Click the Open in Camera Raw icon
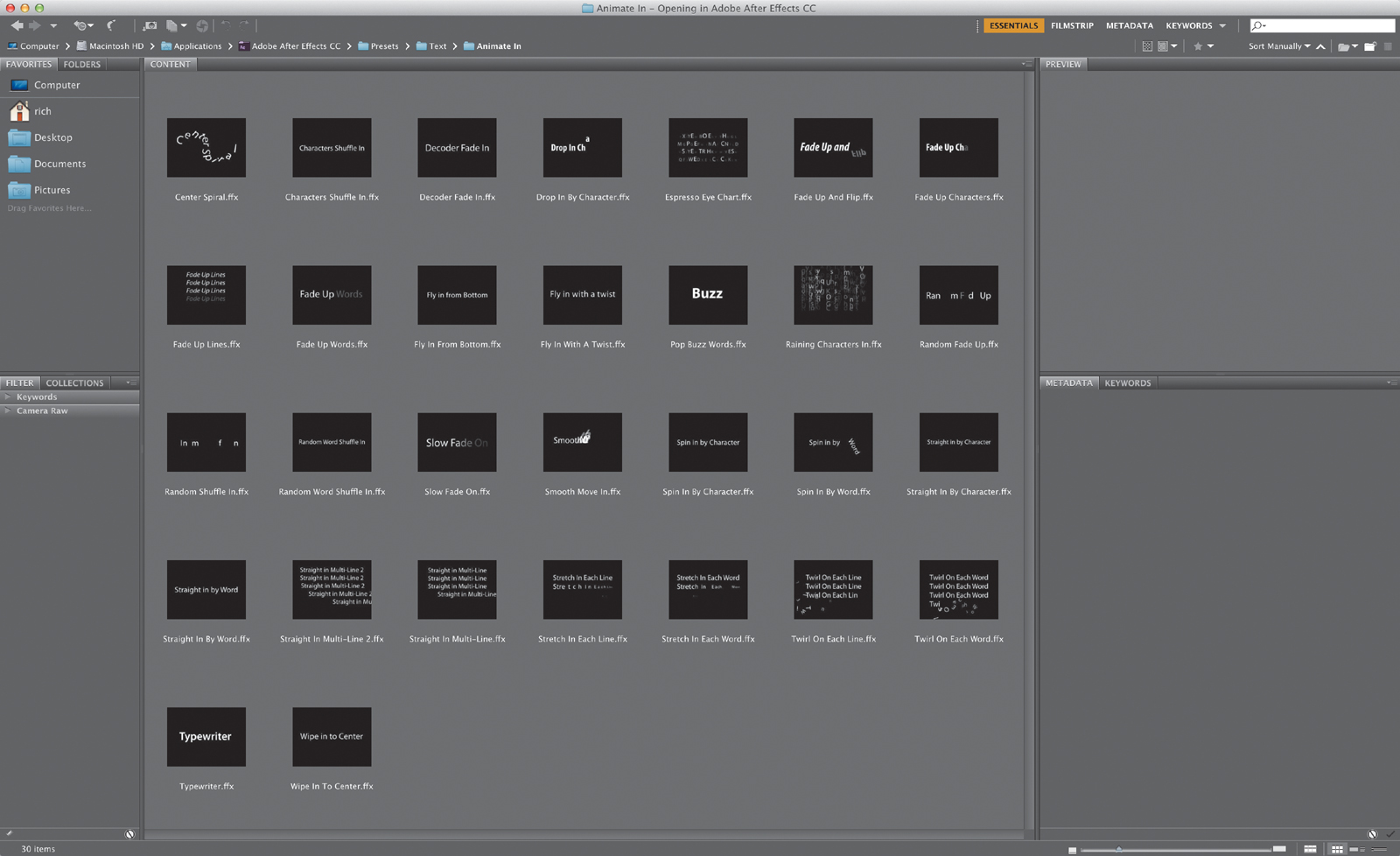The image size is (1400, 856). pyautogui.click(x=202, y=25)
